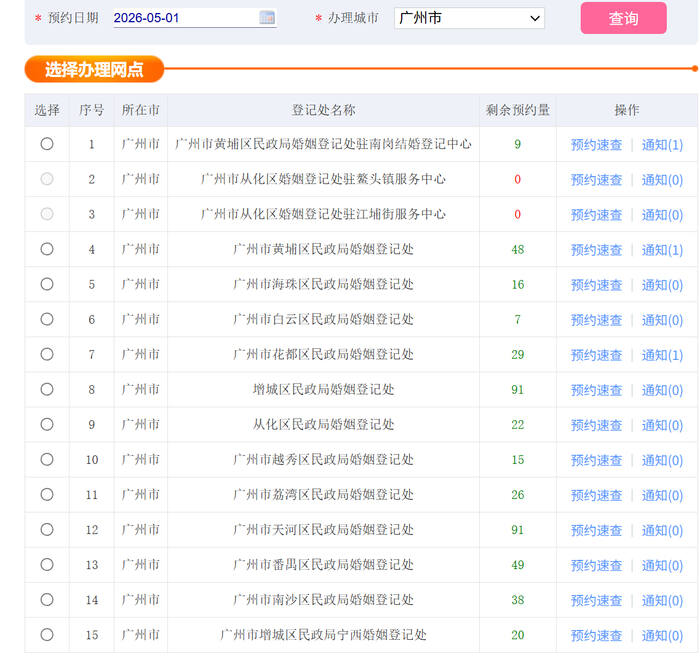Click the 选择办理网点 orange section header

[x=94, y=69]
